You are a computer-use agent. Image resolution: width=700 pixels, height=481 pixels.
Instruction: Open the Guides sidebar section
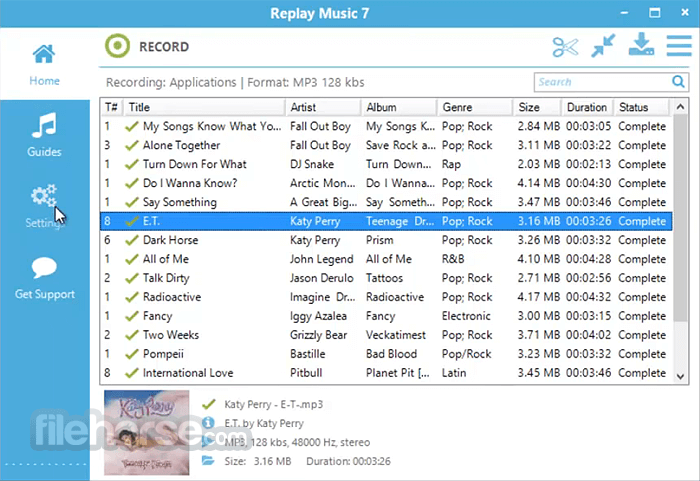click(x=44, y=134)
